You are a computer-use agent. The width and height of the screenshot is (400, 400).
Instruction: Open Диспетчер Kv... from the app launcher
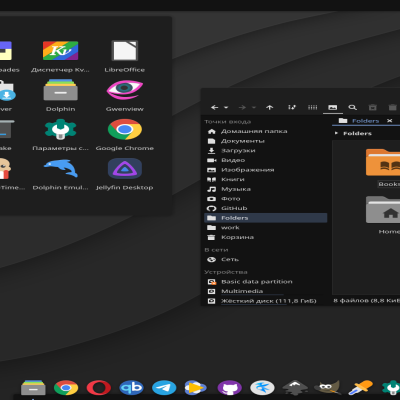point(60,56)
